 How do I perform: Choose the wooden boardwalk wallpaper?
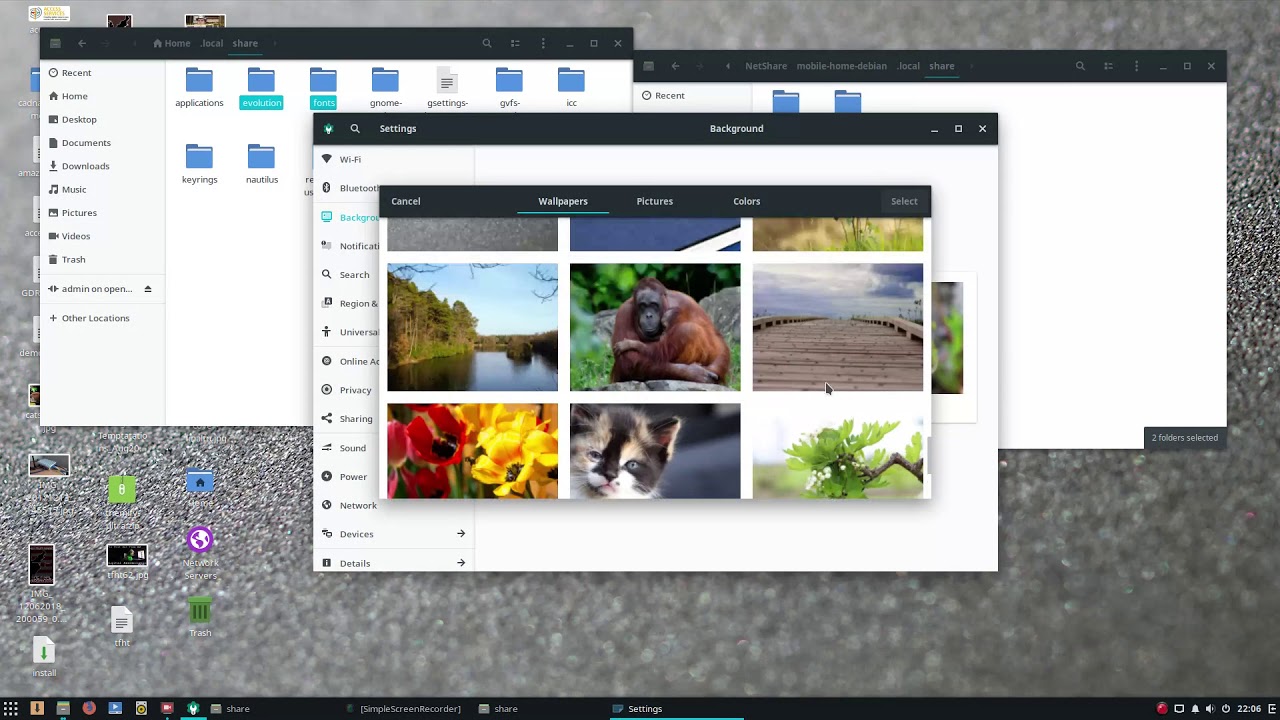tap(838, 327)
